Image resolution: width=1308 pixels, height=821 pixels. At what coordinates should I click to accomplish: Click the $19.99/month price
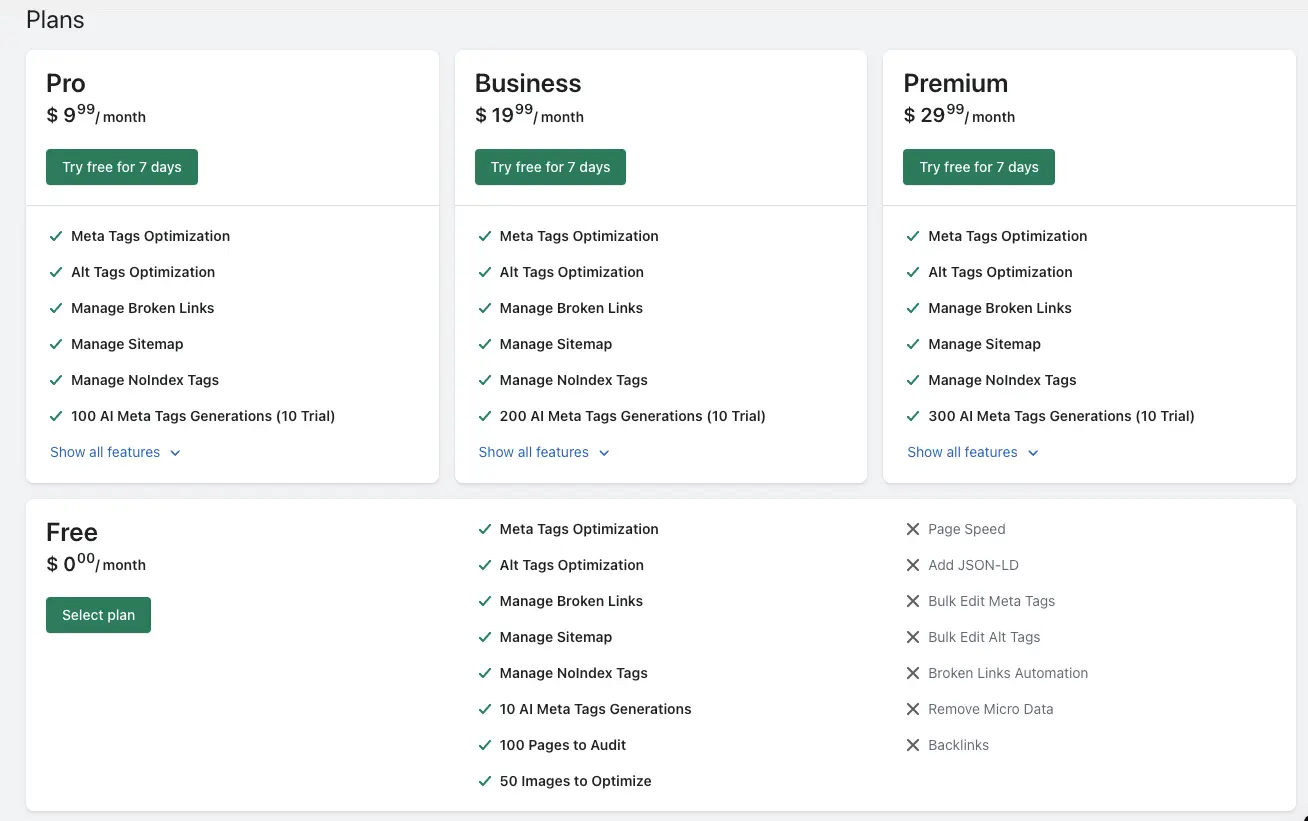pyautogui.click(x=529, y=114)
